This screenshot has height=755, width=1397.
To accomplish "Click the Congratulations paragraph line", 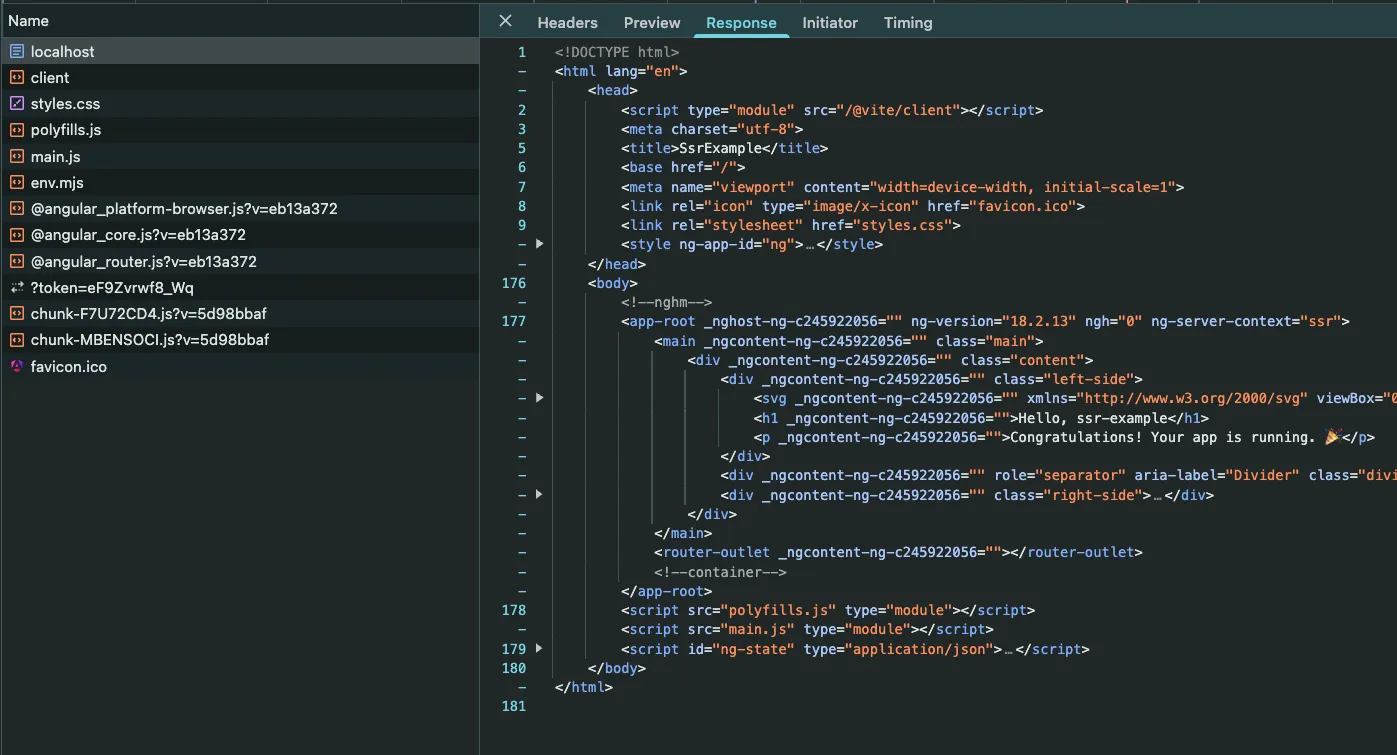I will [x=1064, y=437].
